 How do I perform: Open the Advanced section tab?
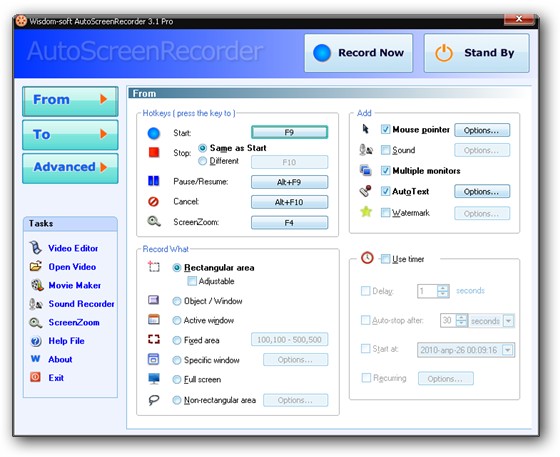coord(70,168)
